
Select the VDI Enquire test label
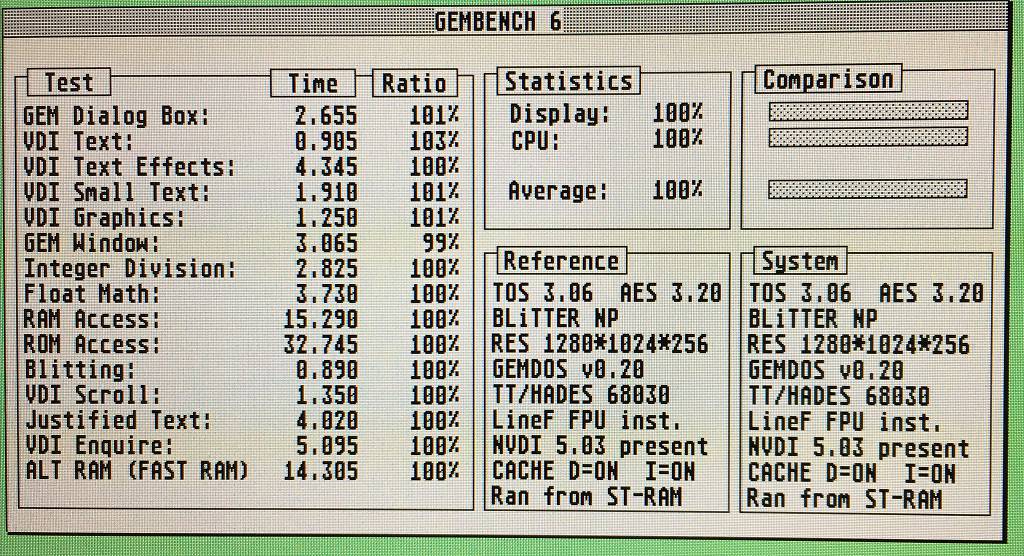(x=99, y=446)
